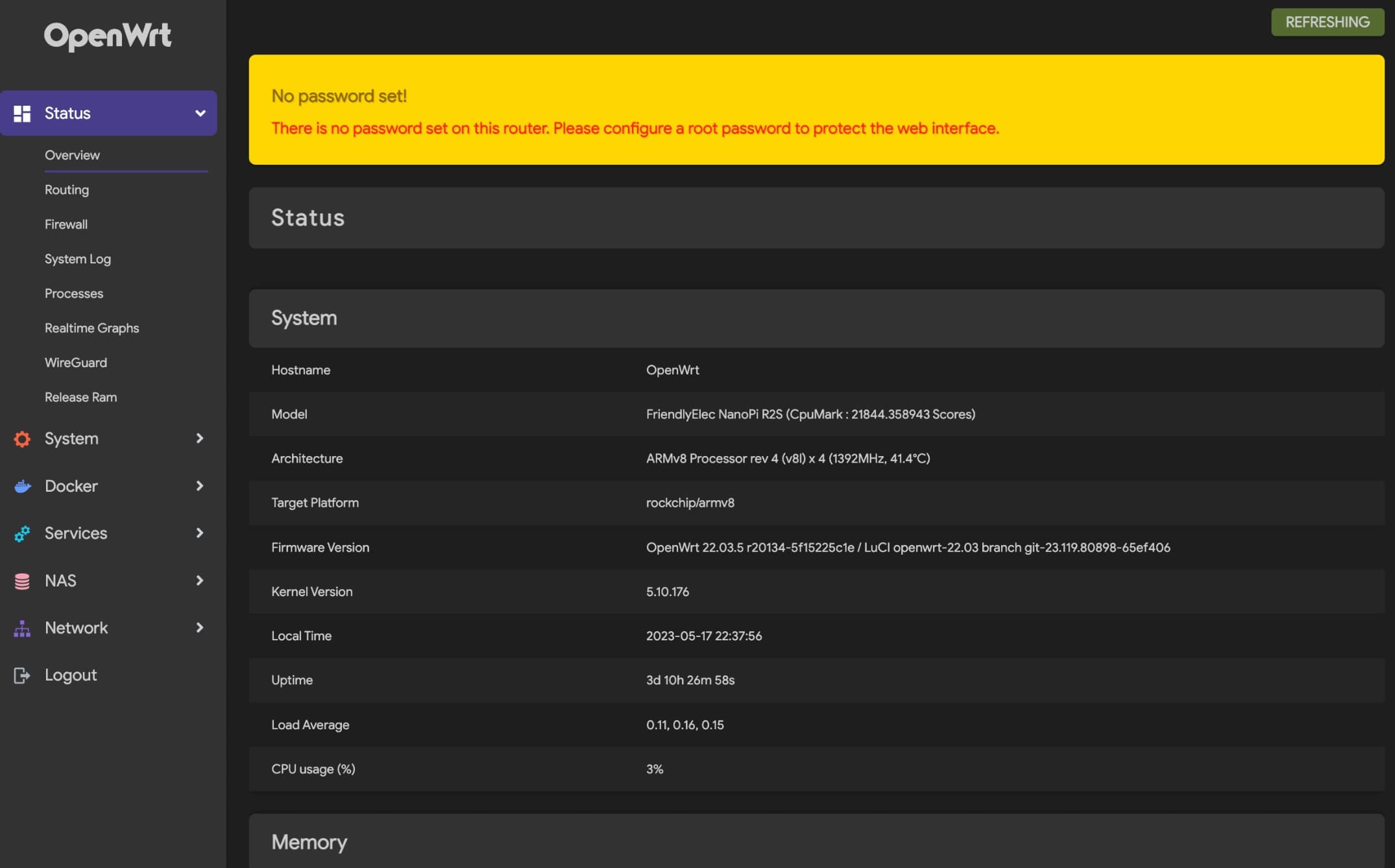This screenshot has height=868, width=1395.
Task: Expand the Network menu arrow
Action: tap(200, 628)
